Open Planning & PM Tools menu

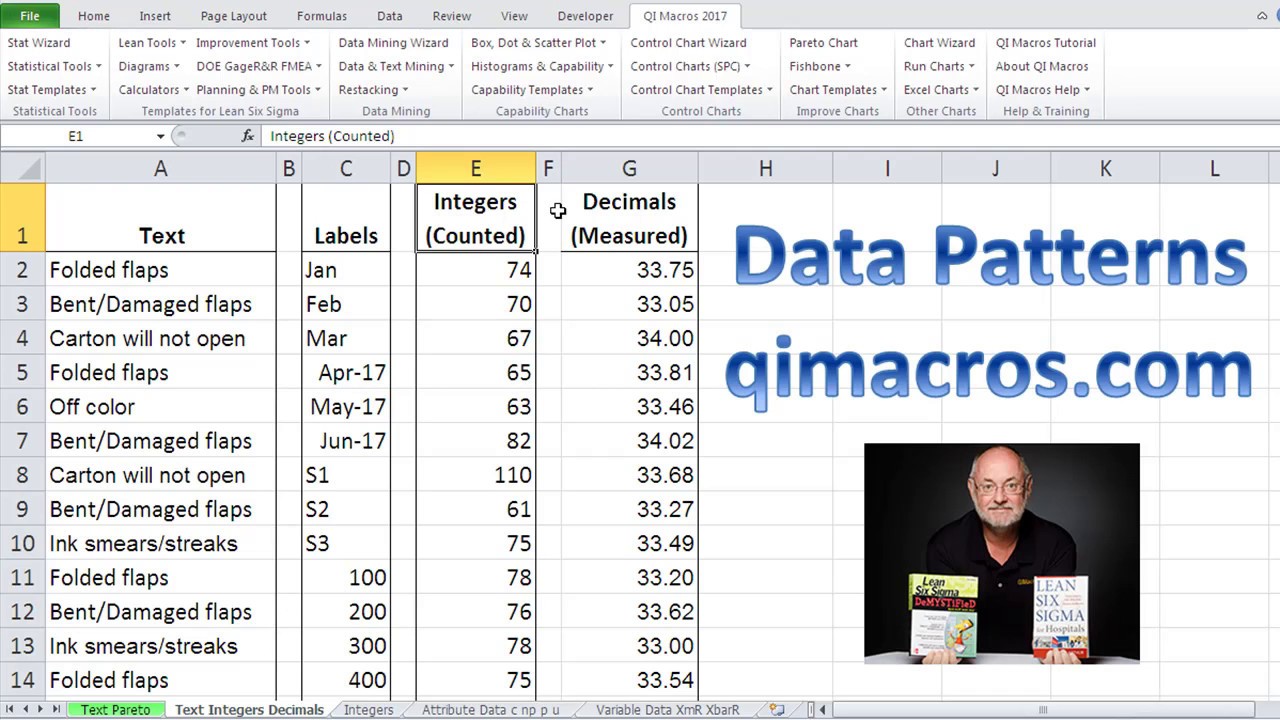coord(259,90)
